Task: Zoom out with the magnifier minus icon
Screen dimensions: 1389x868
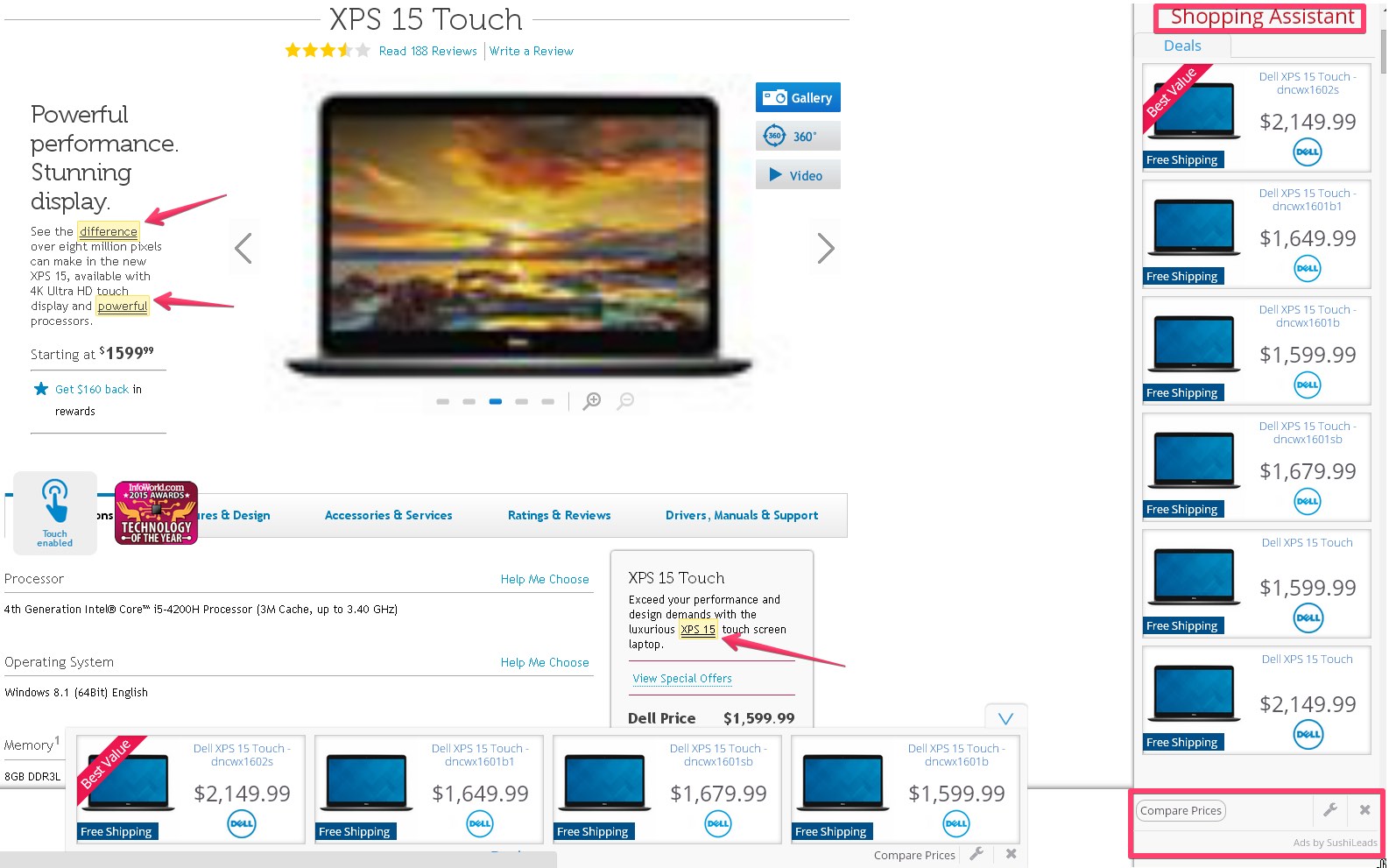Action: [x=625, y=401]
